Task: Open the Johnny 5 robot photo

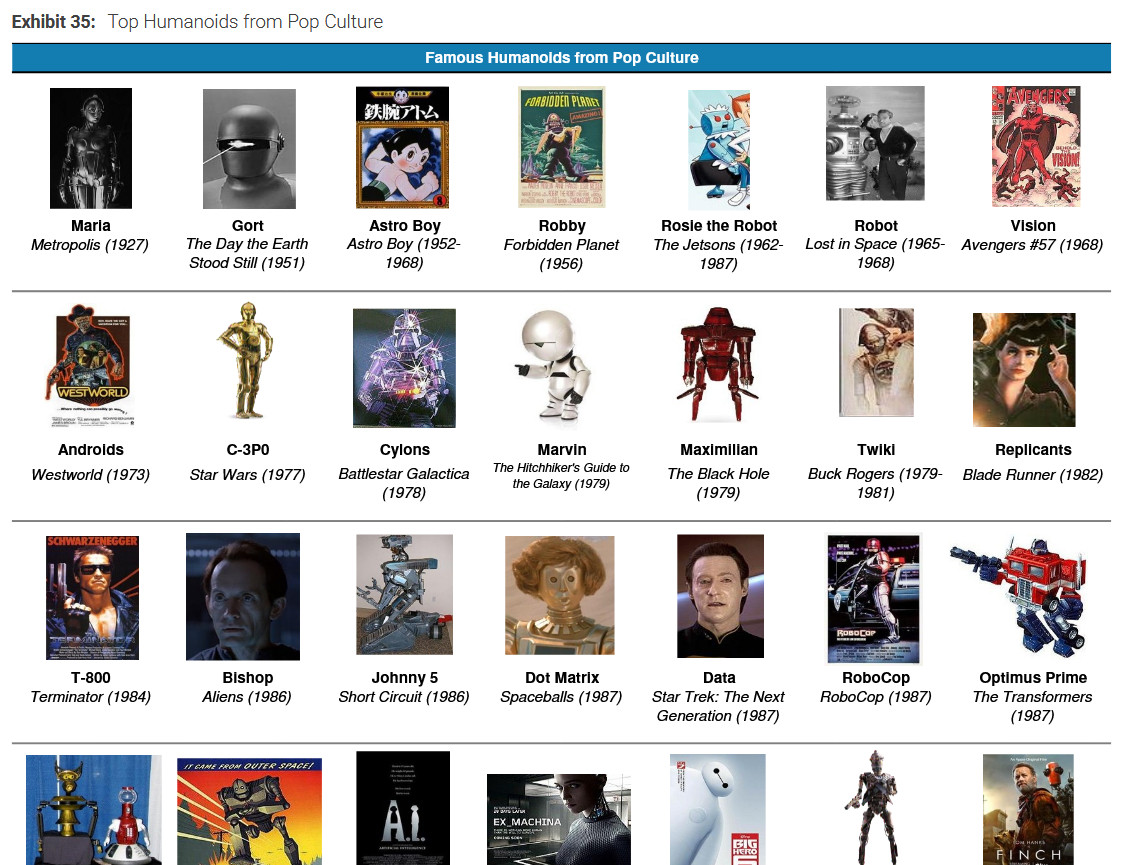Action: pos(404,594)
